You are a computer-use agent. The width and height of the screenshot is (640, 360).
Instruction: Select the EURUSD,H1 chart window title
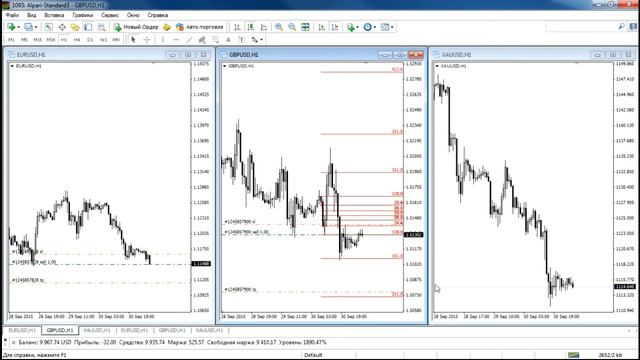pyautogui.click(x=31, y=55)
